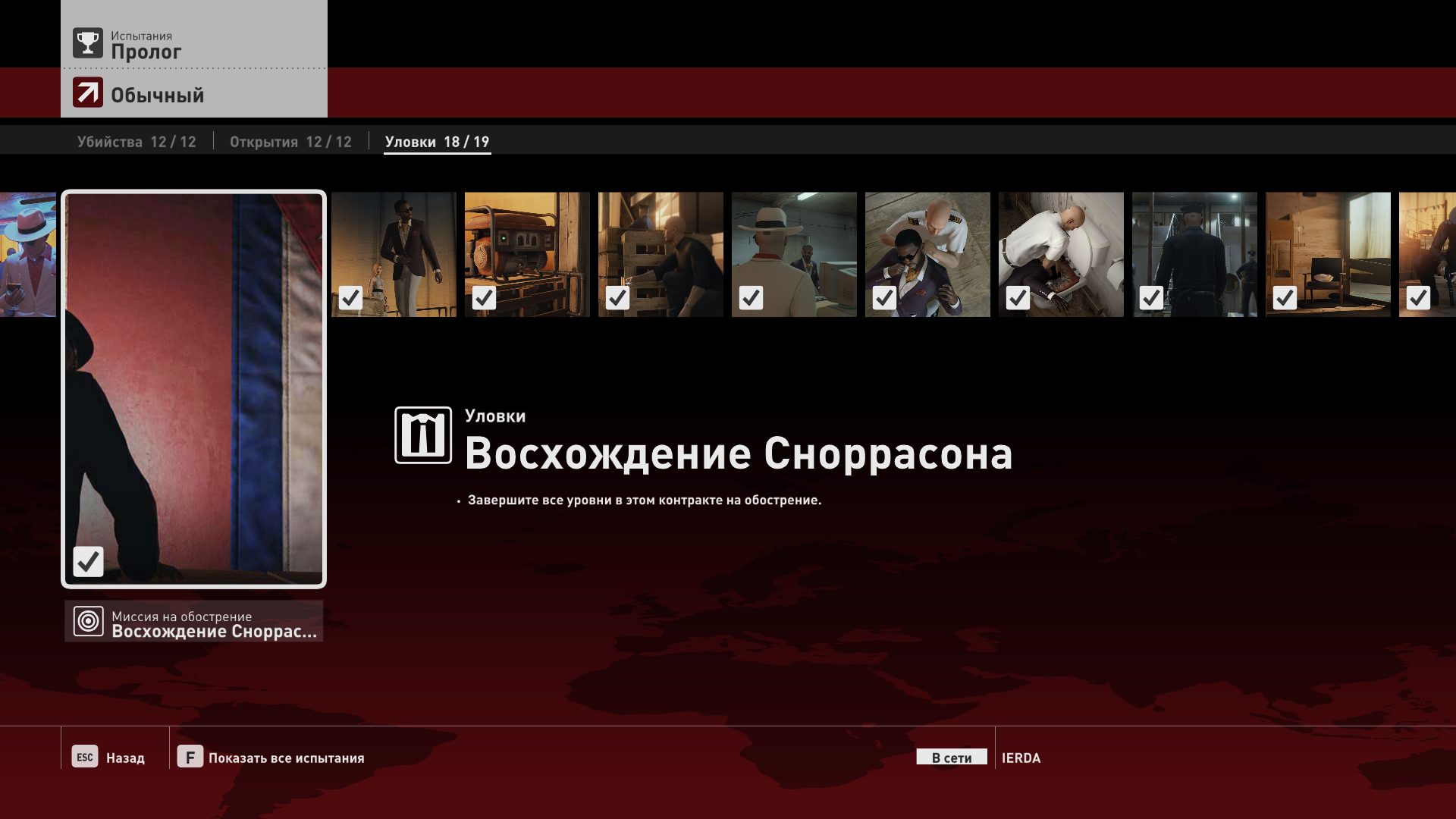
Task: Click the trophy icon next to Пролог
Action: click(88, 43)
